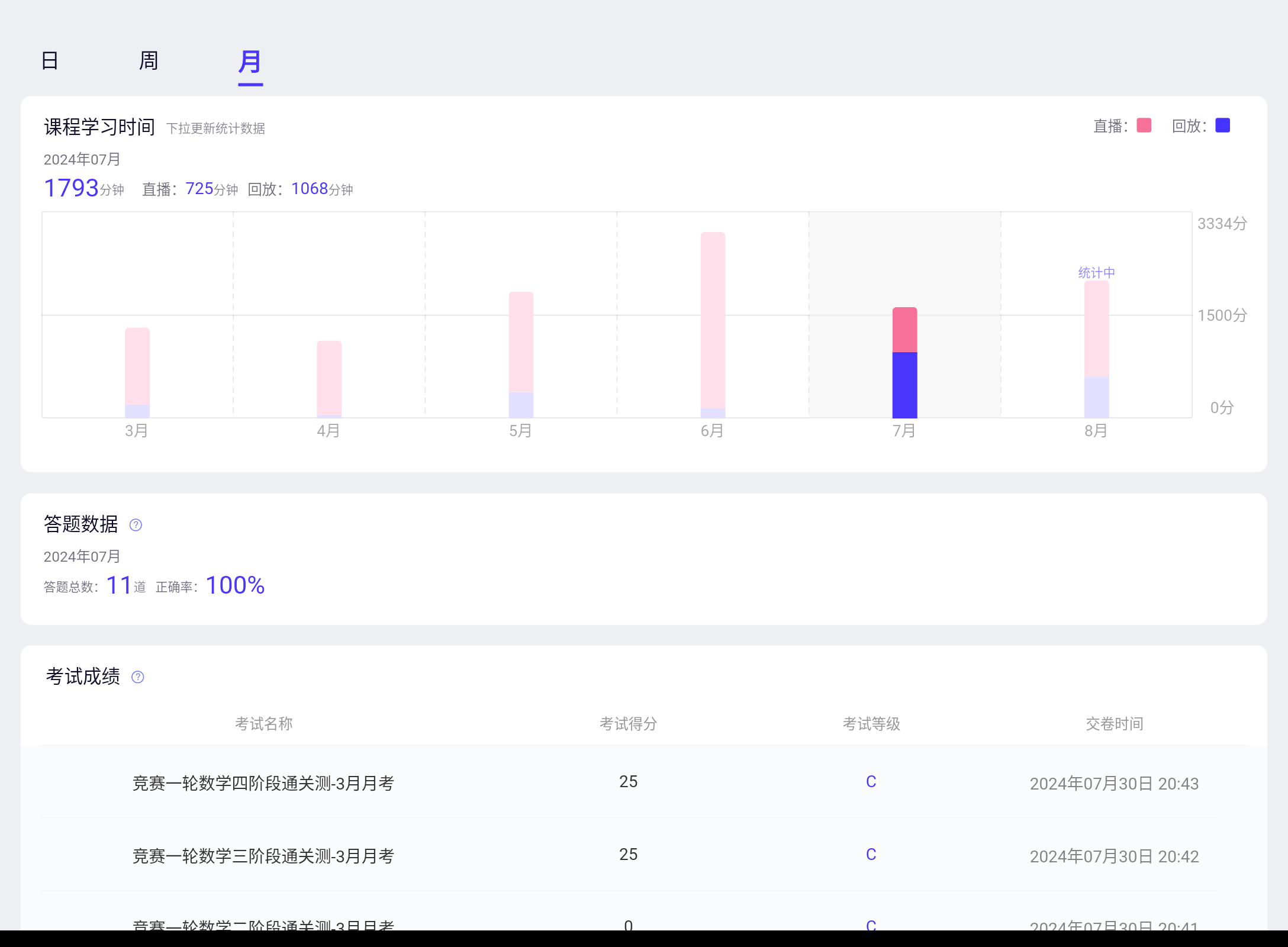Select the 月 (month) tab
Viewport: 1288px width, 947px height.
tap(250, 62)
